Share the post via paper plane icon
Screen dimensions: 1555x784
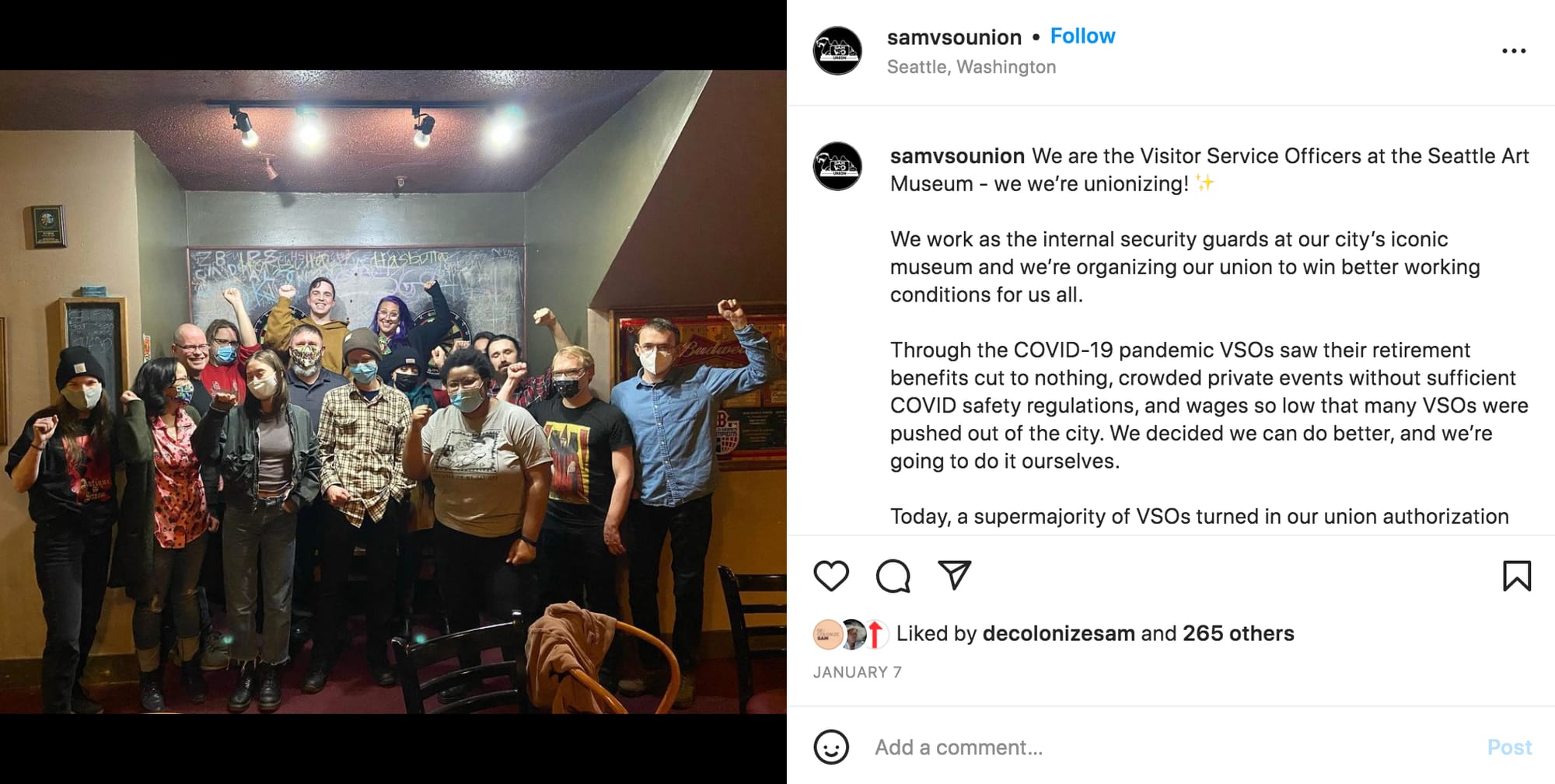(x=955, y=575)
